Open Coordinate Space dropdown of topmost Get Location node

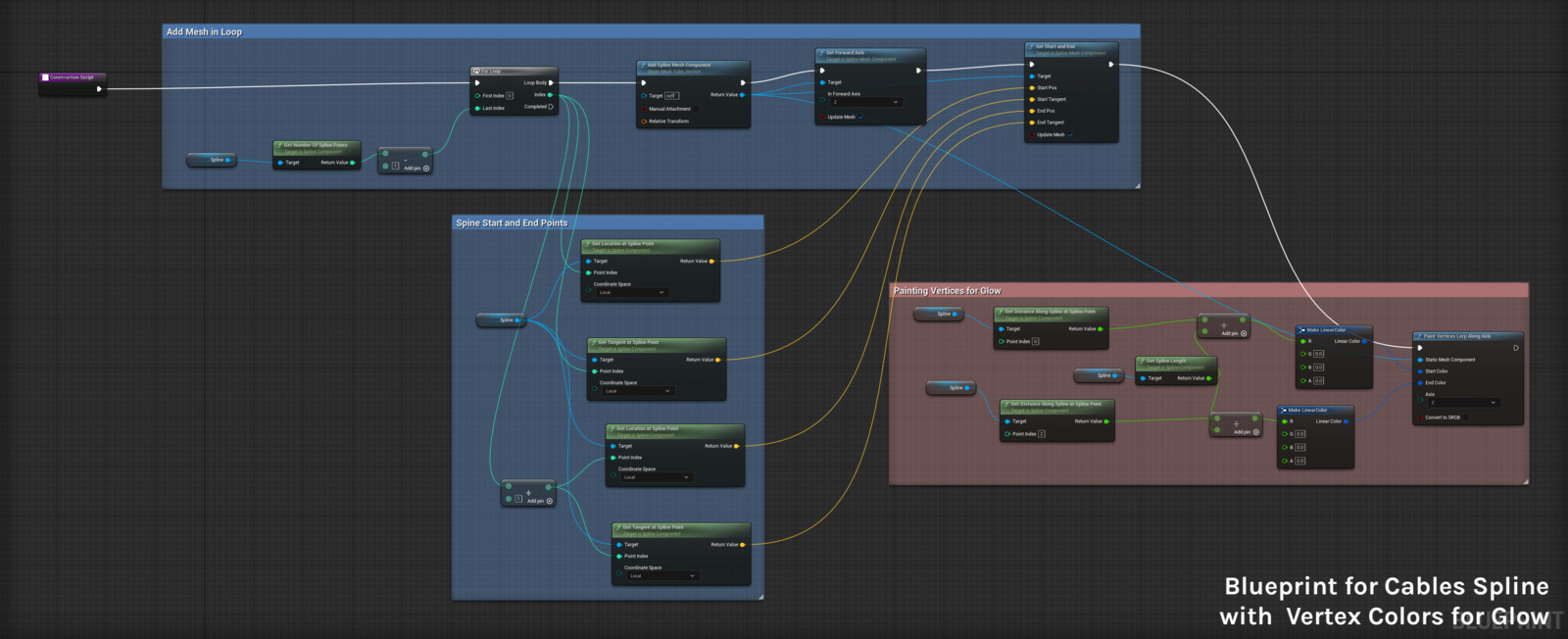[632, 292]
